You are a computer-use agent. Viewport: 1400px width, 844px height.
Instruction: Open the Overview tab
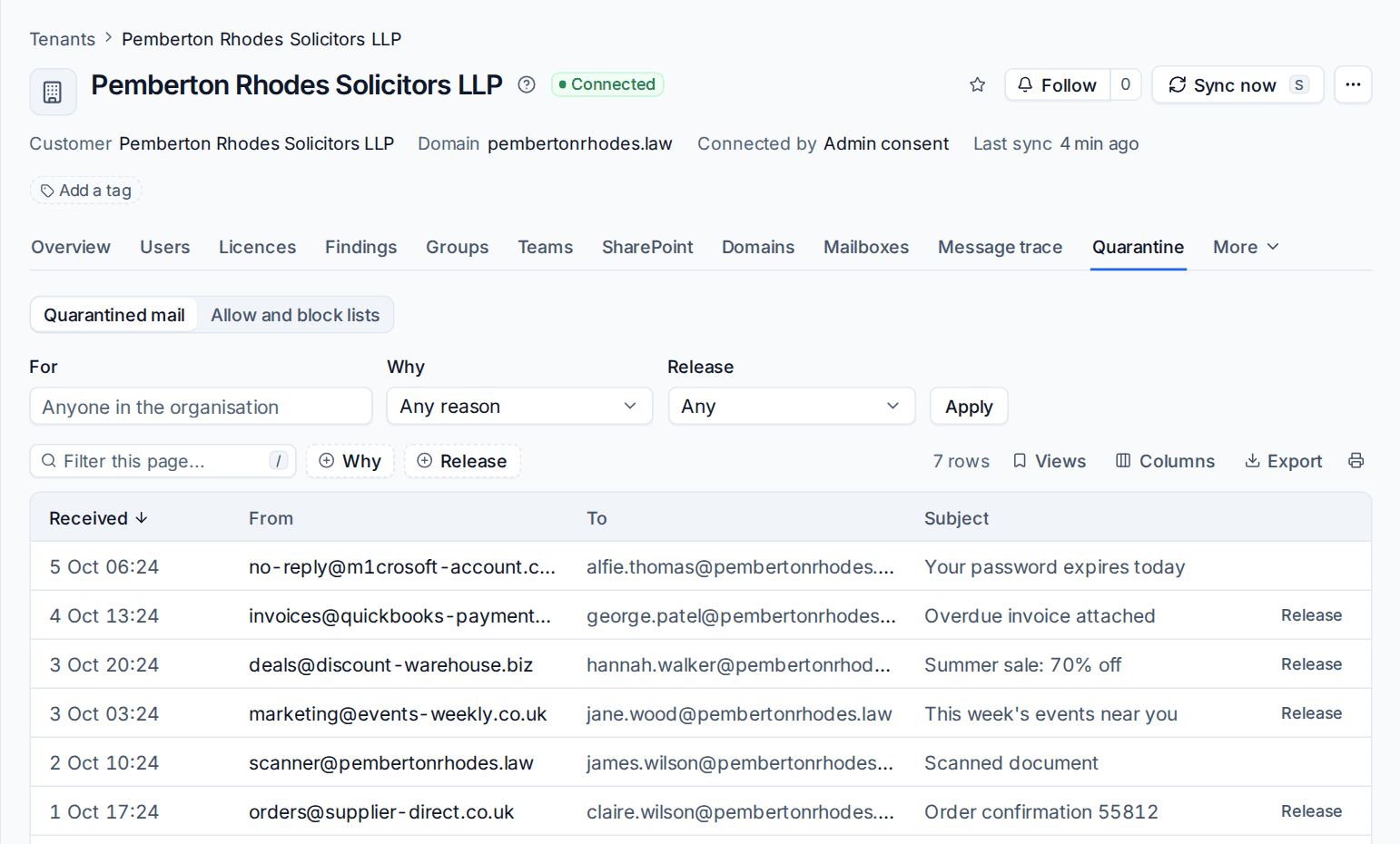pyautogui.click(x=71, y=247)
